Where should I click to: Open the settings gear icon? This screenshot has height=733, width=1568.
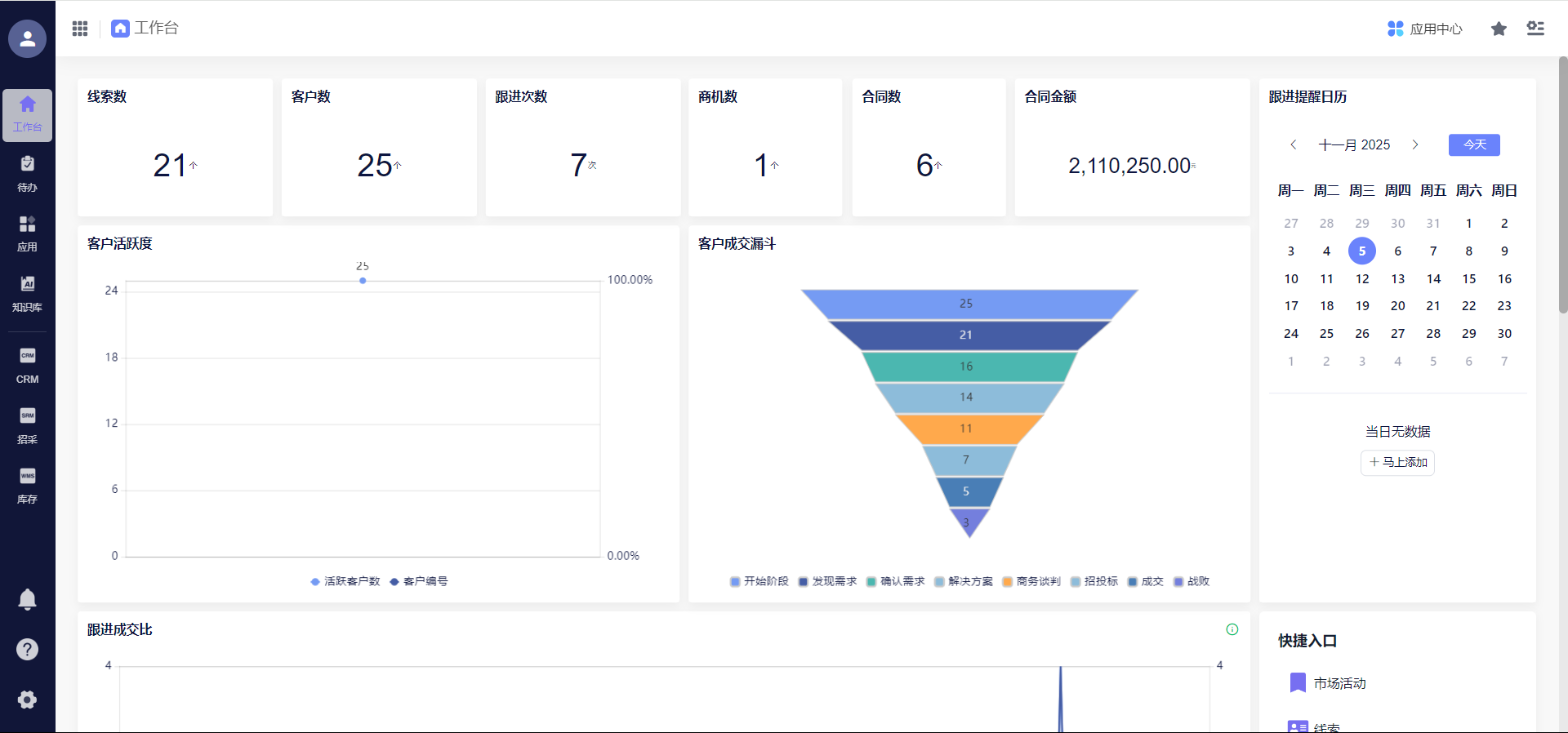tap(27, 700)
